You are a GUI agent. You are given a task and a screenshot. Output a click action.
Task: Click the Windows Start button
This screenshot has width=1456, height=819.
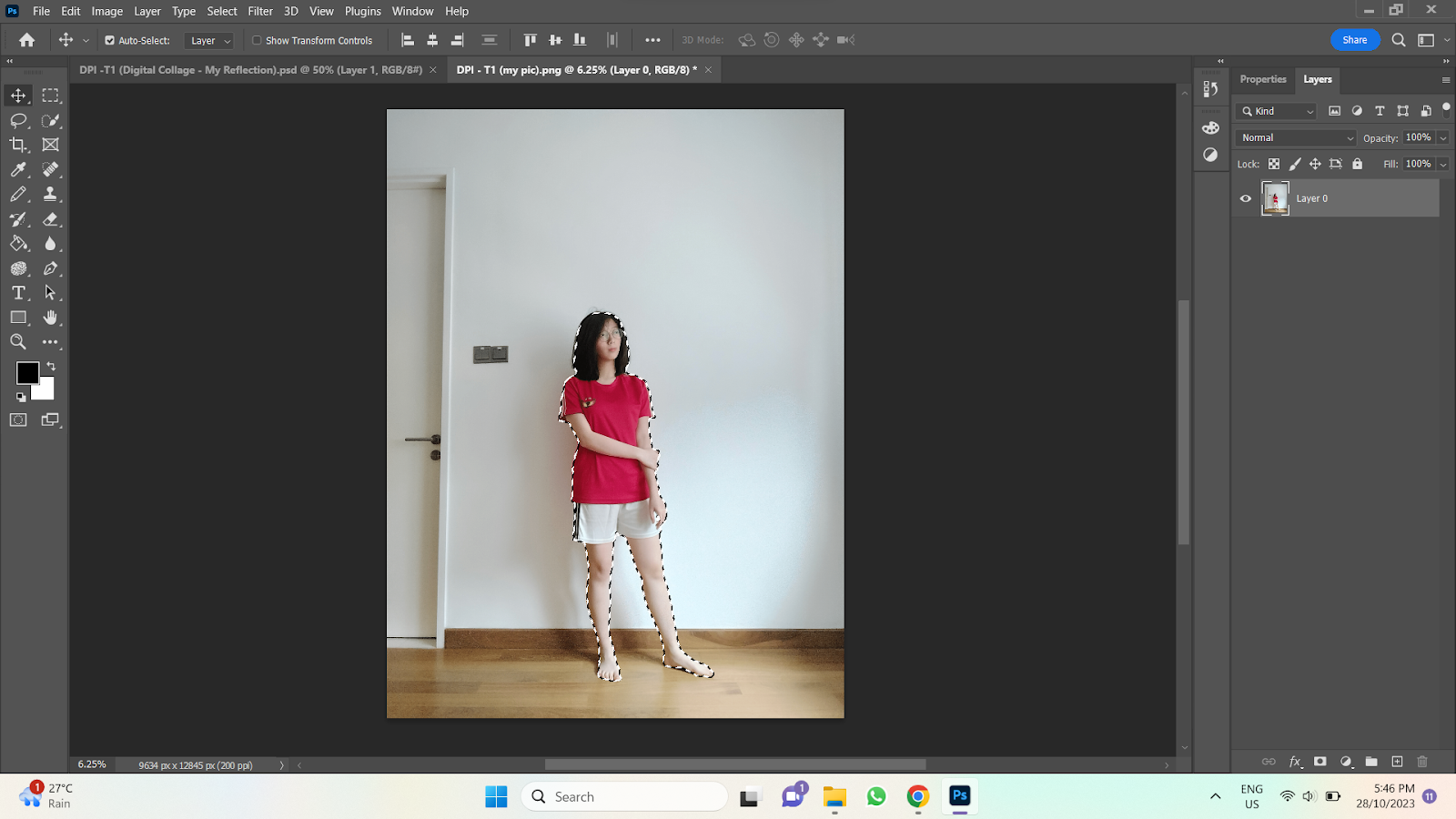pyautogui.click(x=496, y=796)
